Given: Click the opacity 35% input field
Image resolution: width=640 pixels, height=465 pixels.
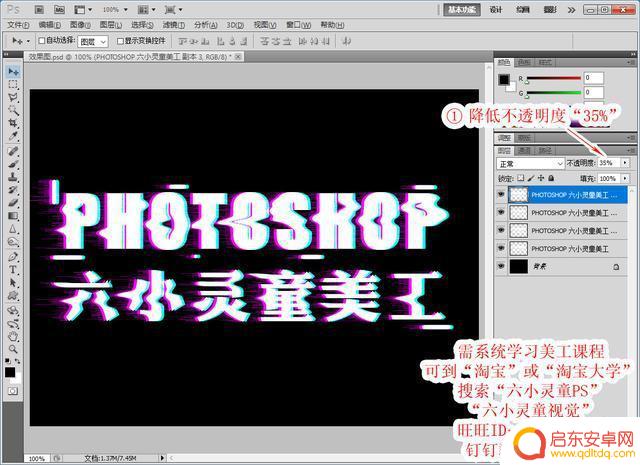Looking at the screenshot, I should (609, 162).
